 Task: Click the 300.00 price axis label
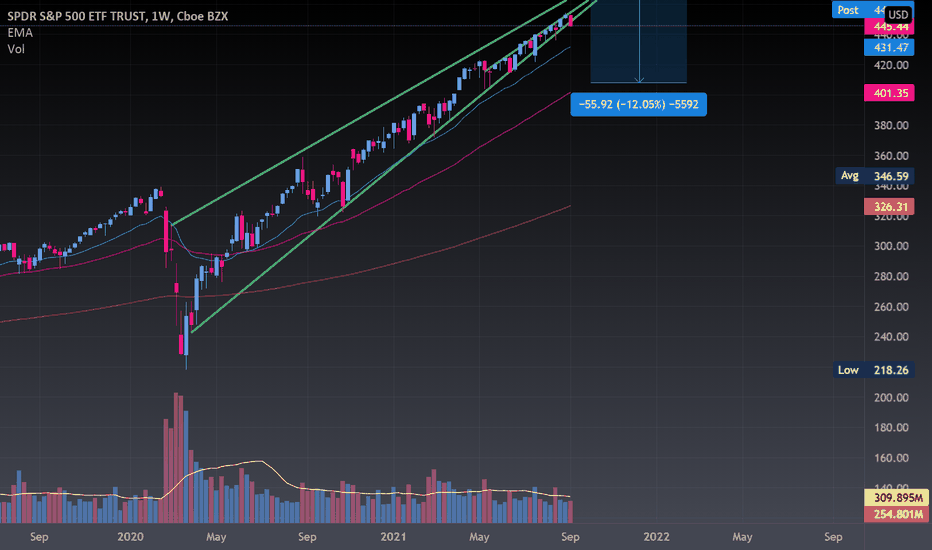891,246
